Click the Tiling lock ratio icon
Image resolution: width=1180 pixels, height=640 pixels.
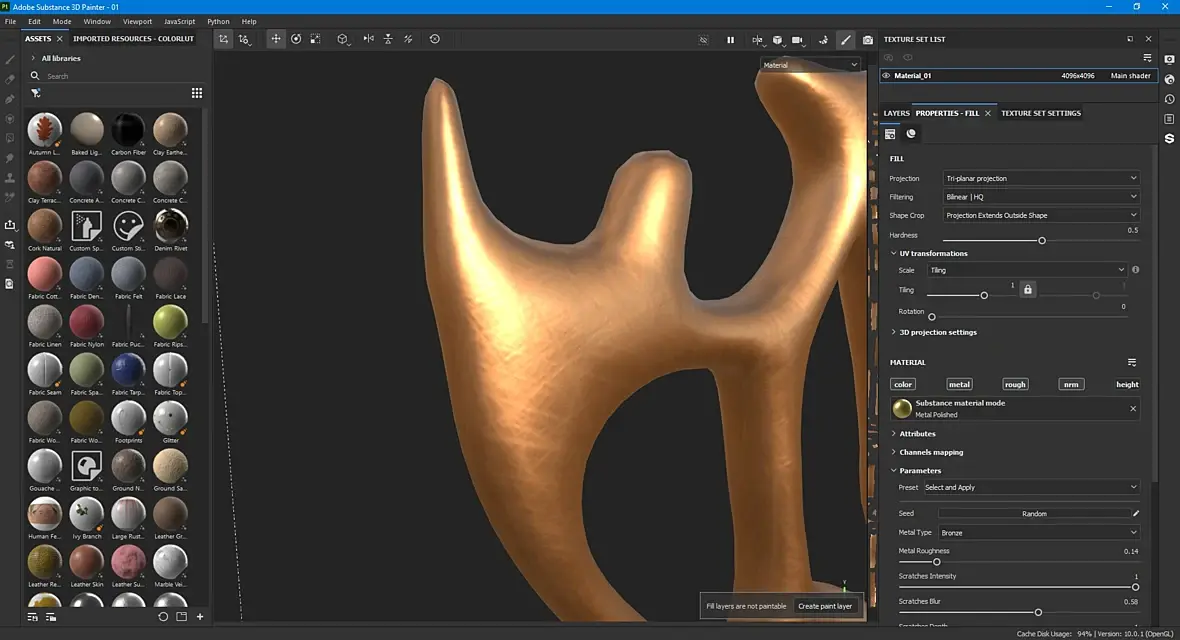pyautogui.click(x=1028, y=290)
